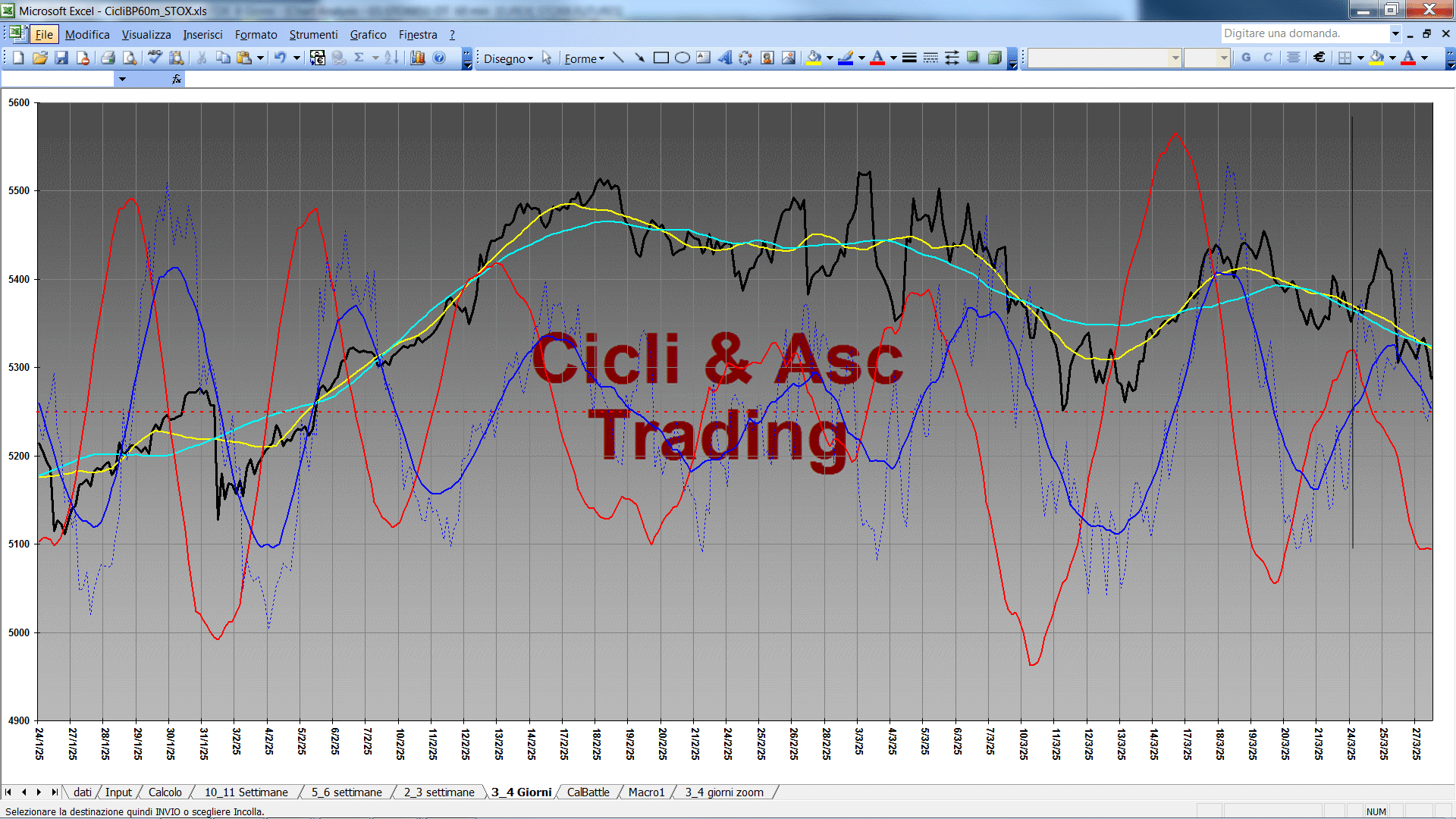
Task: Open the File menu
Action: pos(45,34)
